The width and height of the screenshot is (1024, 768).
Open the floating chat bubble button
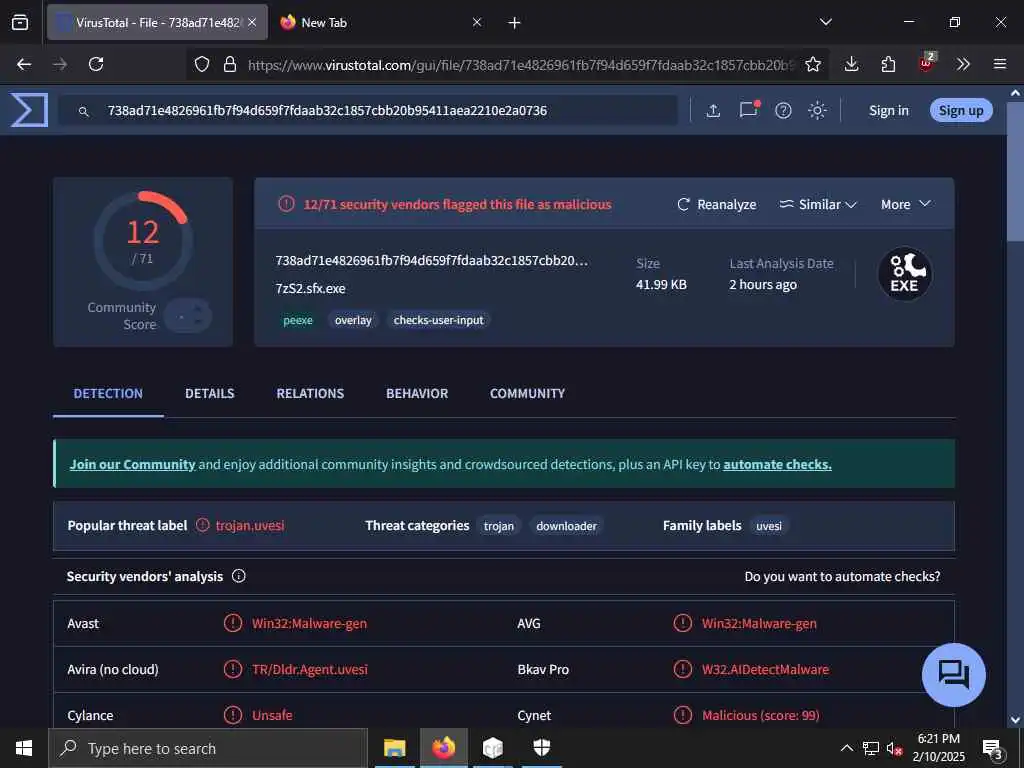point(953,675)
